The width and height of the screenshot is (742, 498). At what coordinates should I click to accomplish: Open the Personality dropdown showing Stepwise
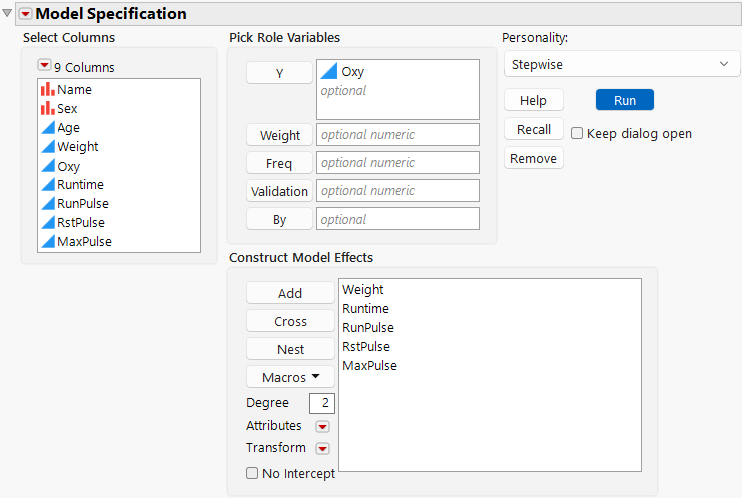pos(620,64)
